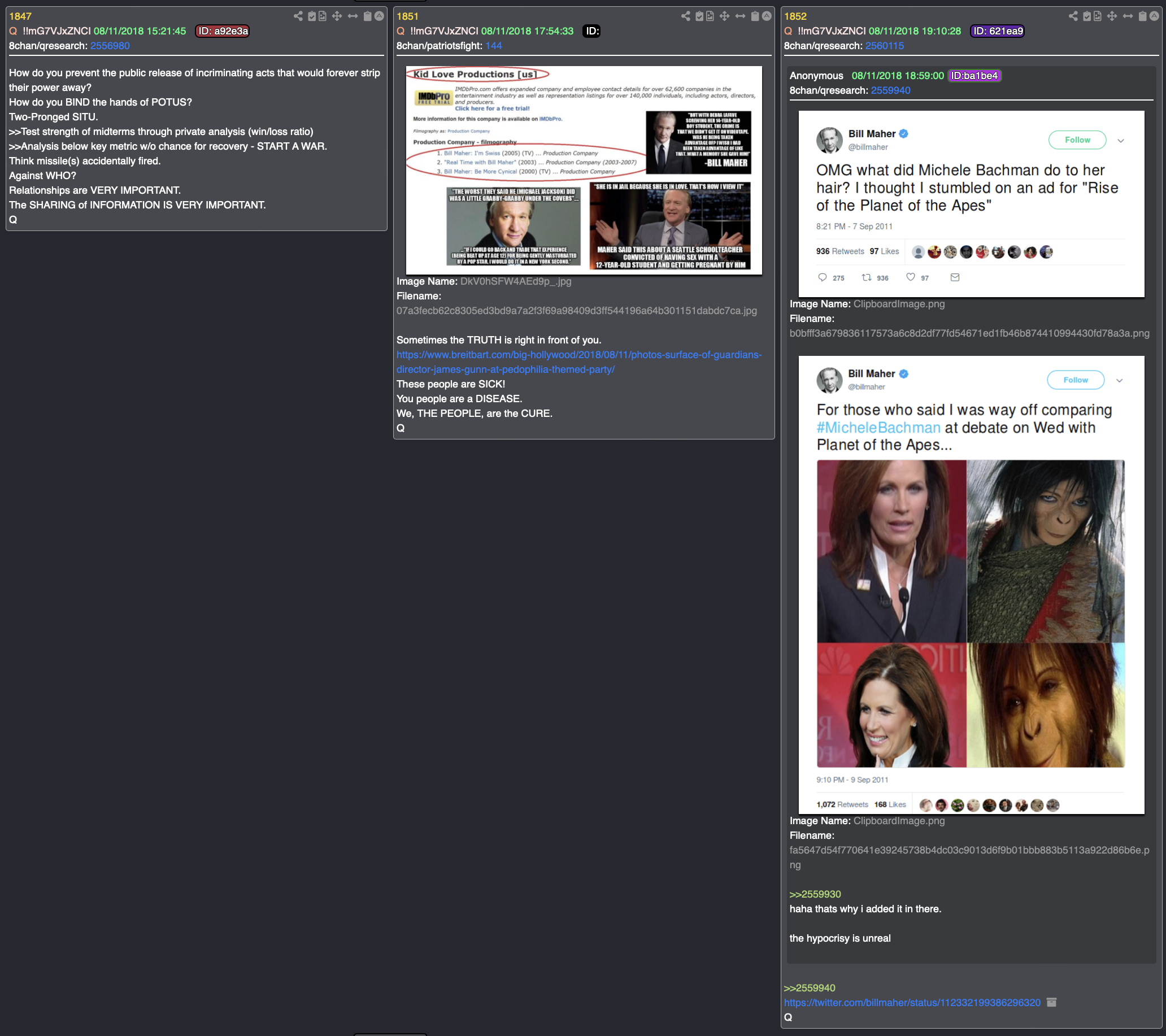This screenshot has width=1166, height=1036.
Task: Click the clipboard-check icon on post 1847
Action: (312, 16)
